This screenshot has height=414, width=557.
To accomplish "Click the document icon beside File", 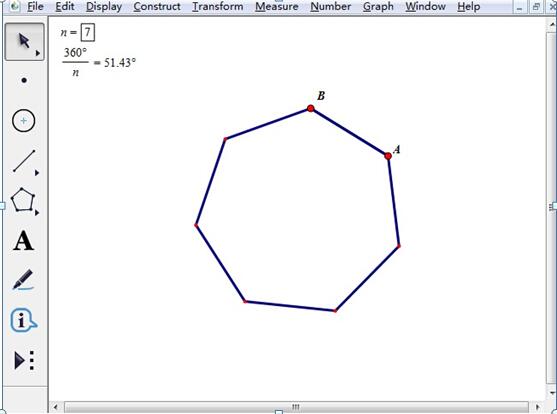I will coord(15,6).
